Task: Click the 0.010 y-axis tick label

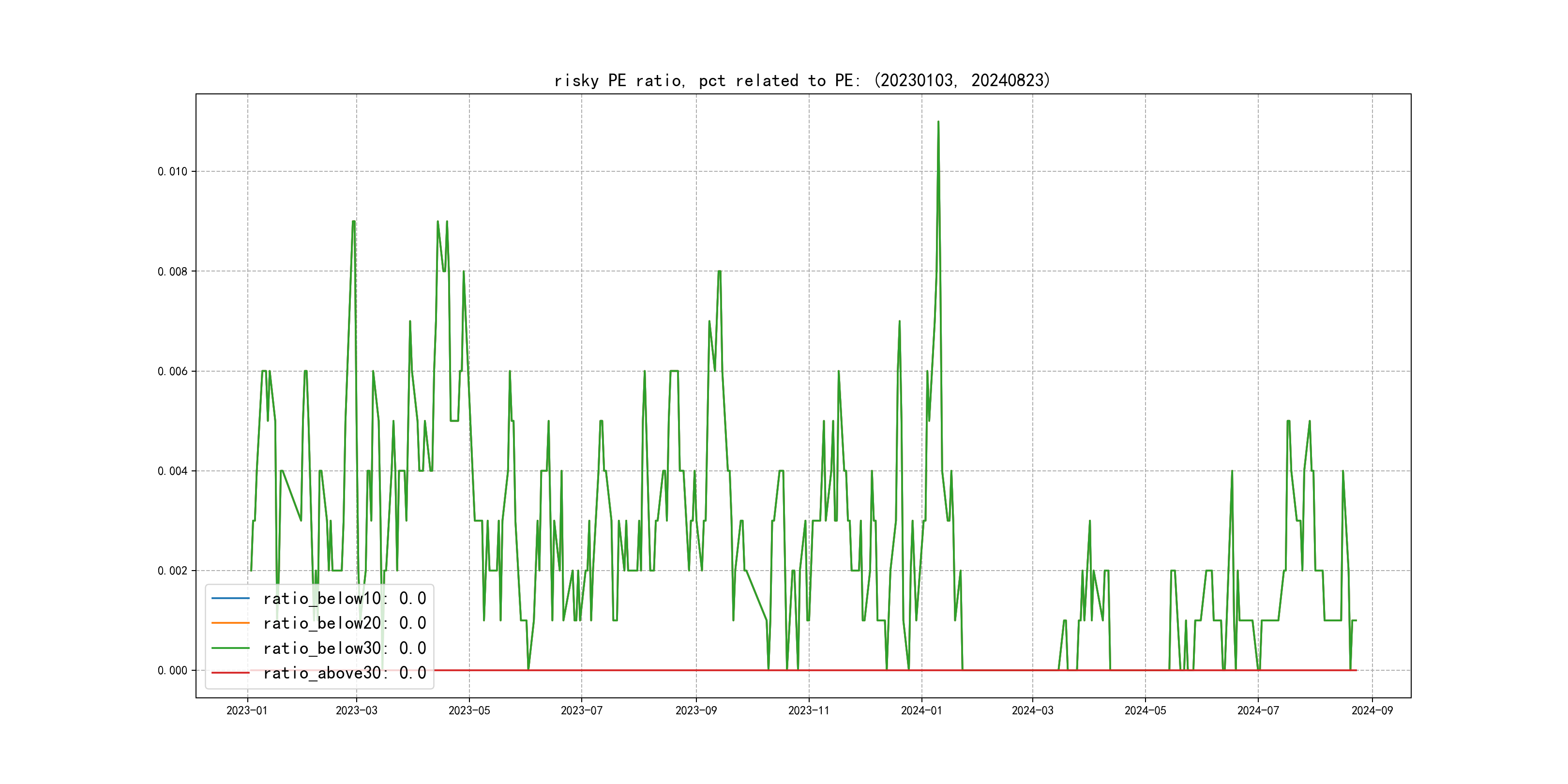Action: tap(172, 172)
